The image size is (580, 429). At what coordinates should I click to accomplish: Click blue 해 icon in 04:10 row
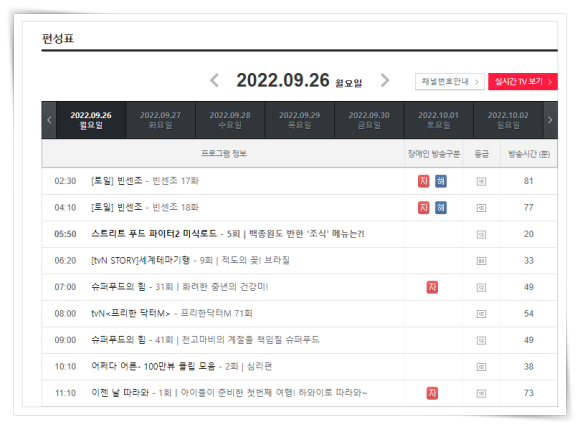click(441, 207)
